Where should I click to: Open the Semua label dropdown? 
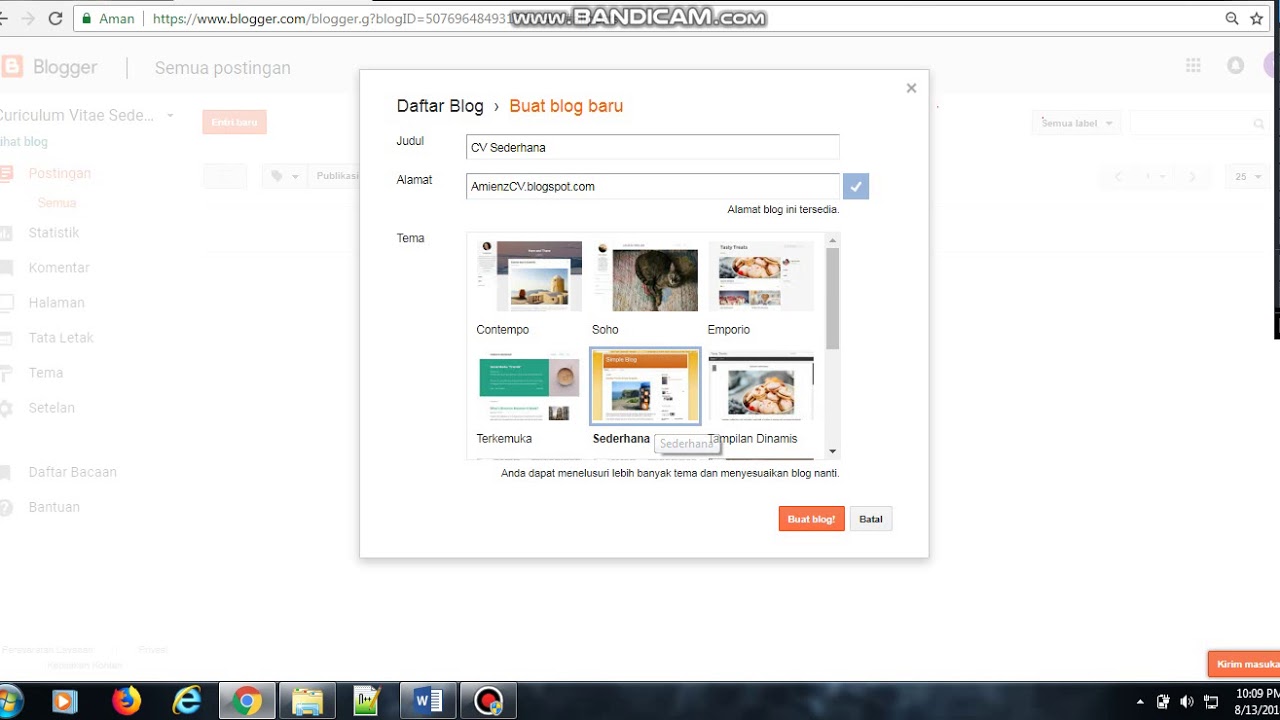tap(1076, 123)
